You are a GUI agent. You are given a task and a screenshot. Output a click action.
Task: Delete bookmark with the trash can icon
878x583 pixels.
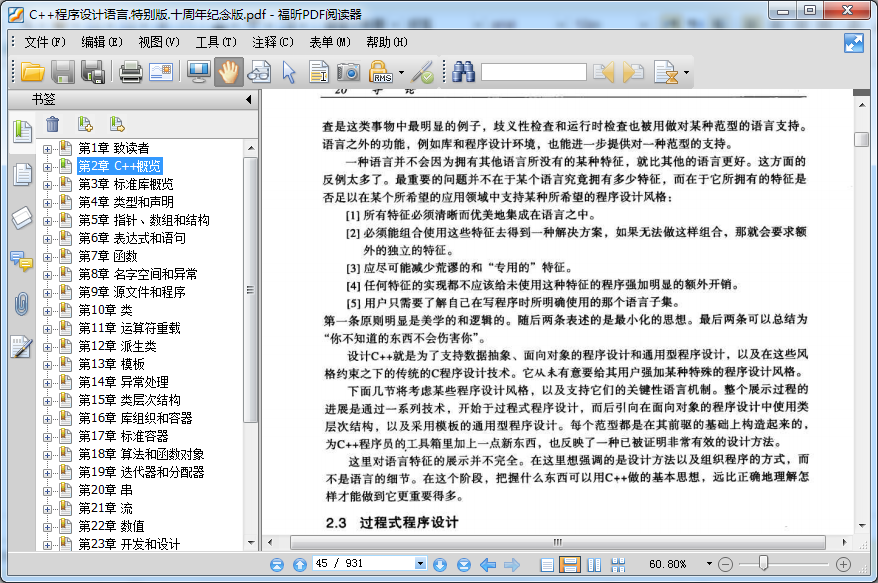52,124
